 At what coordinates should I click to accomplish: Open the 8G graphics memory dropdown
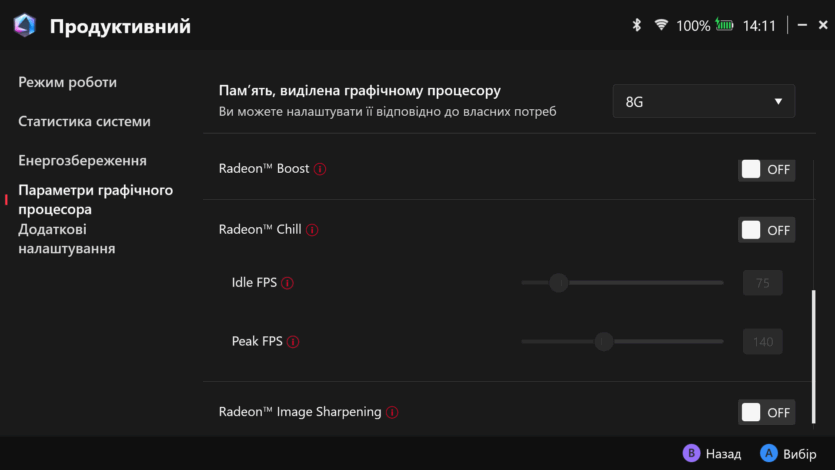click(703, 101)
